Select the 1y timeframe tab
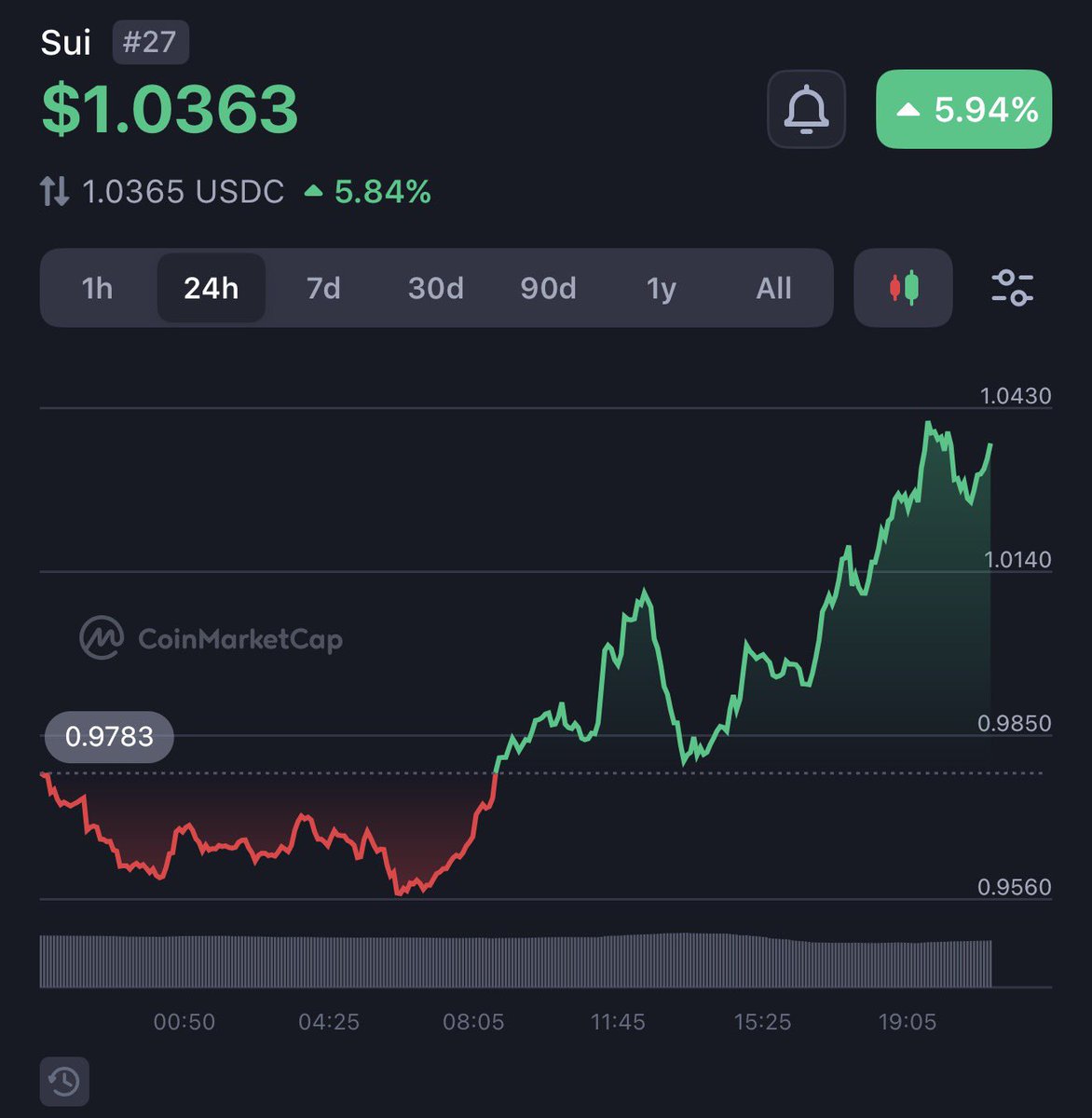Screen dimensions: 1092x1118 [661, 289]
